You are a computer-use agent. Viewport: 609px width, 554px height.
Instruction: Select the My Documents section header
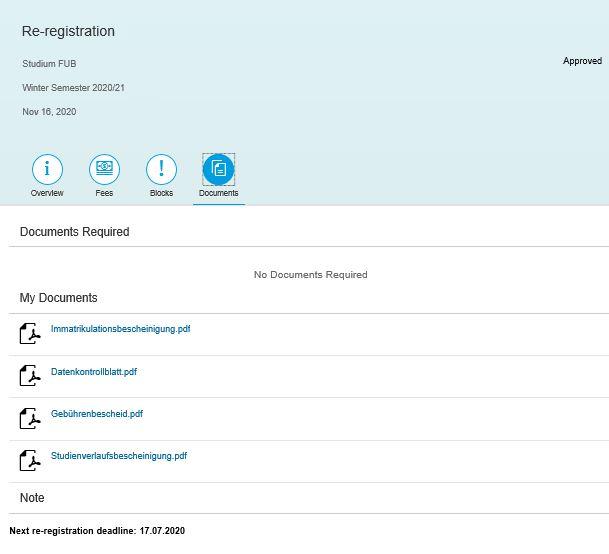pos(59,298)
